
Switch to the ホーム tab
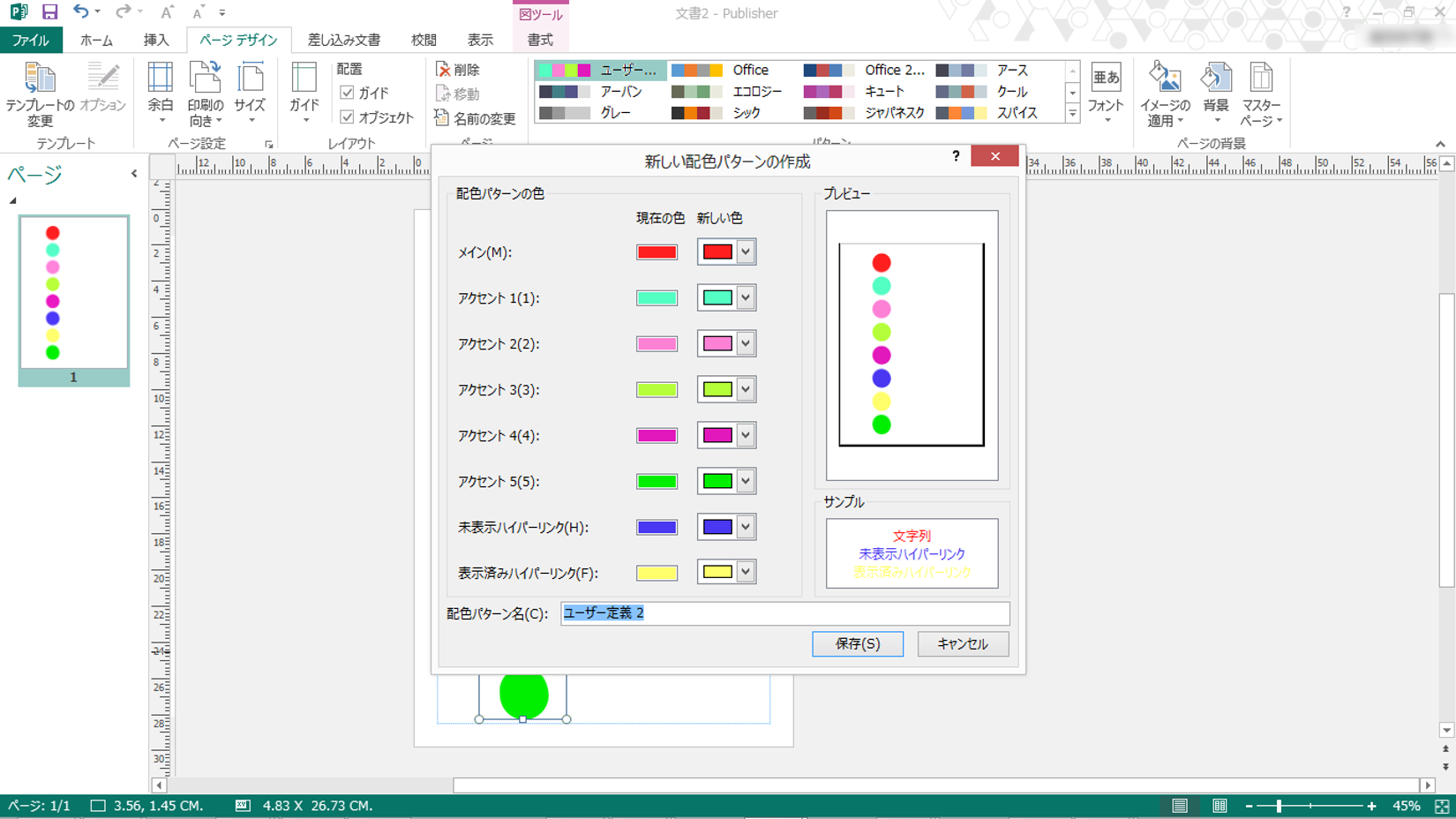point(96,40)
